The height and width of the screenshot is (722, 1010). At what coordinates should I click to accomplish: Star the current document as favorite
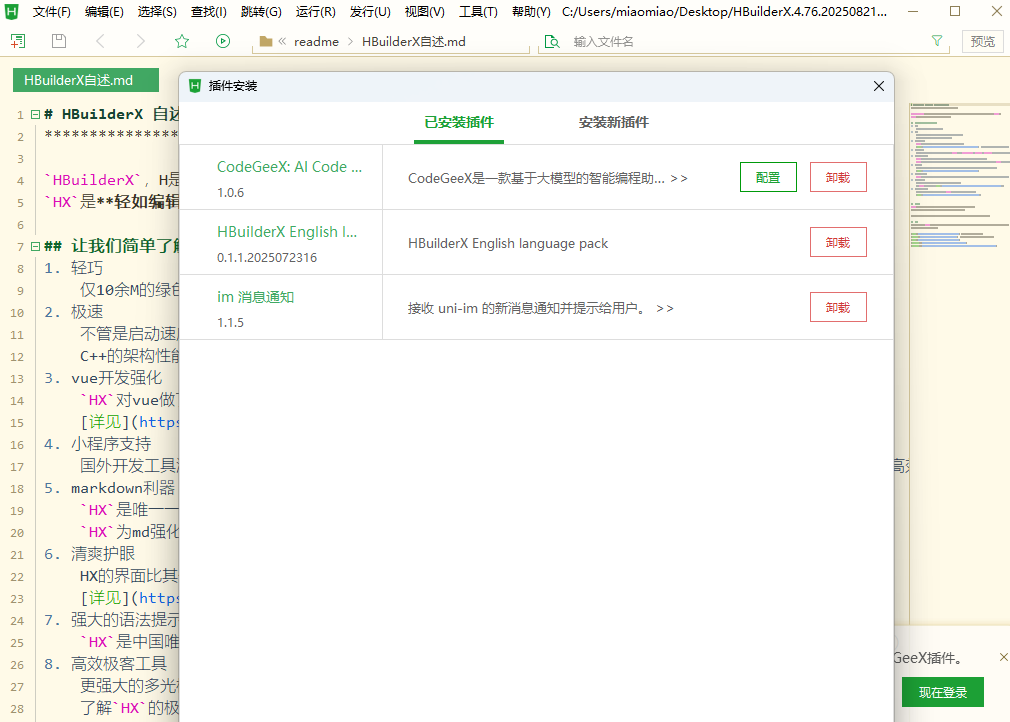pos(182,41)
